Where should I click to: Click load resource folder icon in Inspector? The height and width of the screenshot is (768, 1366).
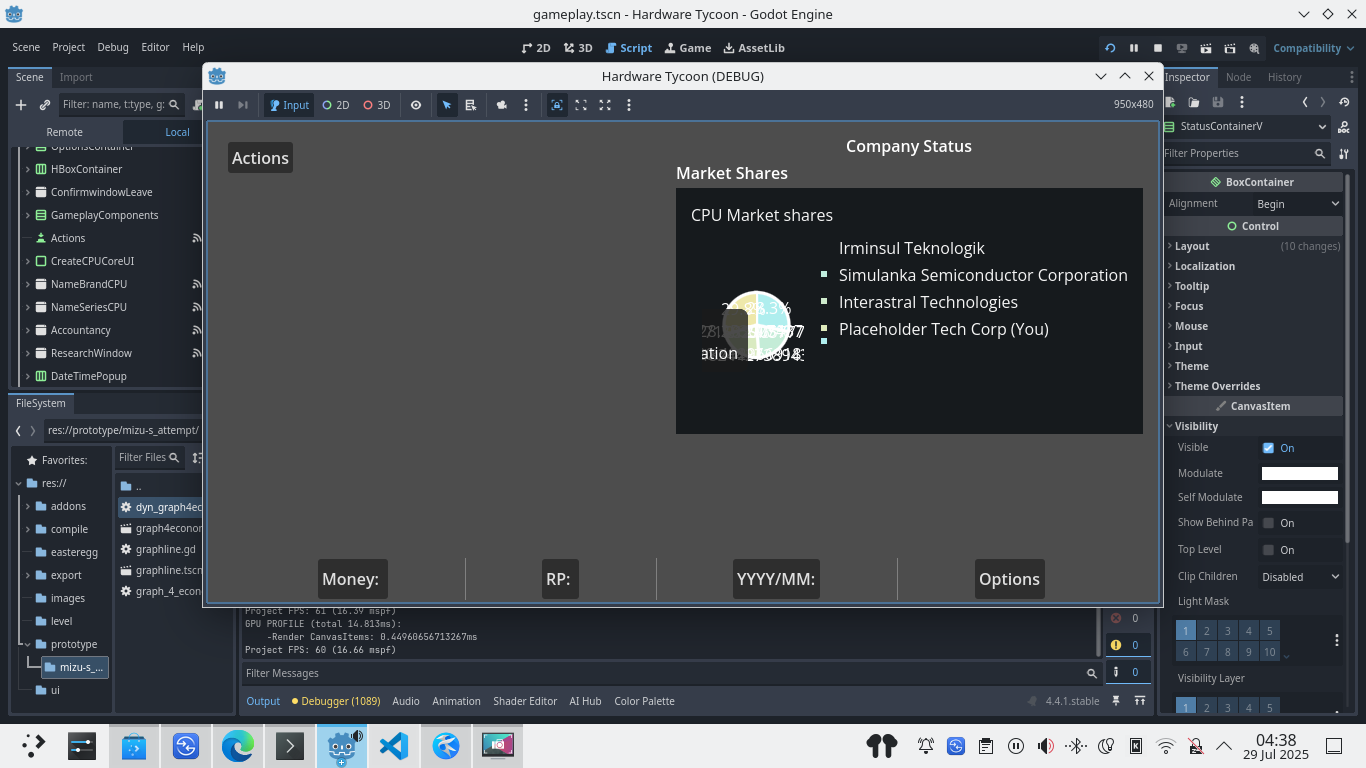coord(1194,102)
